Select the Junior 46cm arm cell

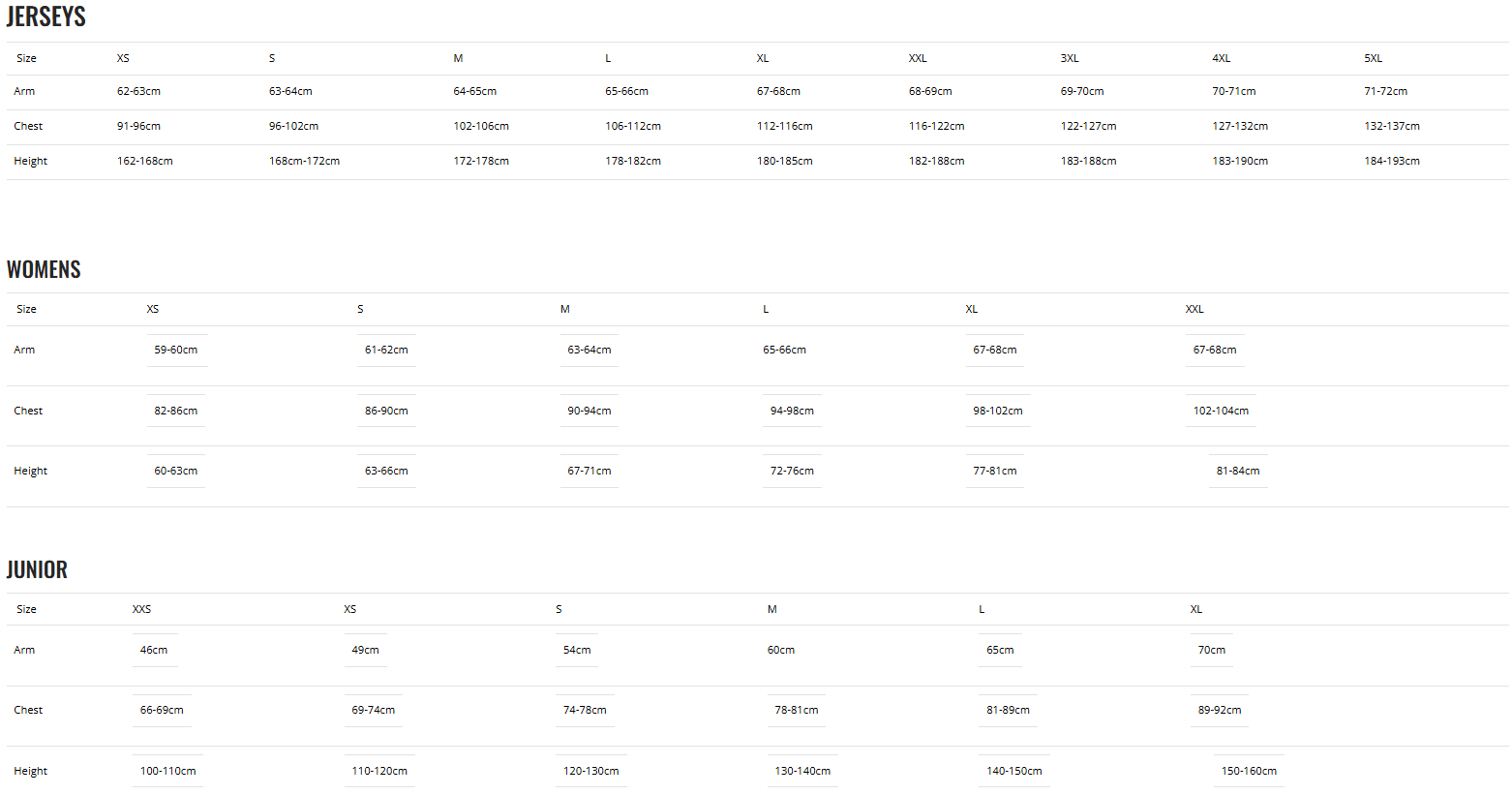tap(153, 650)
